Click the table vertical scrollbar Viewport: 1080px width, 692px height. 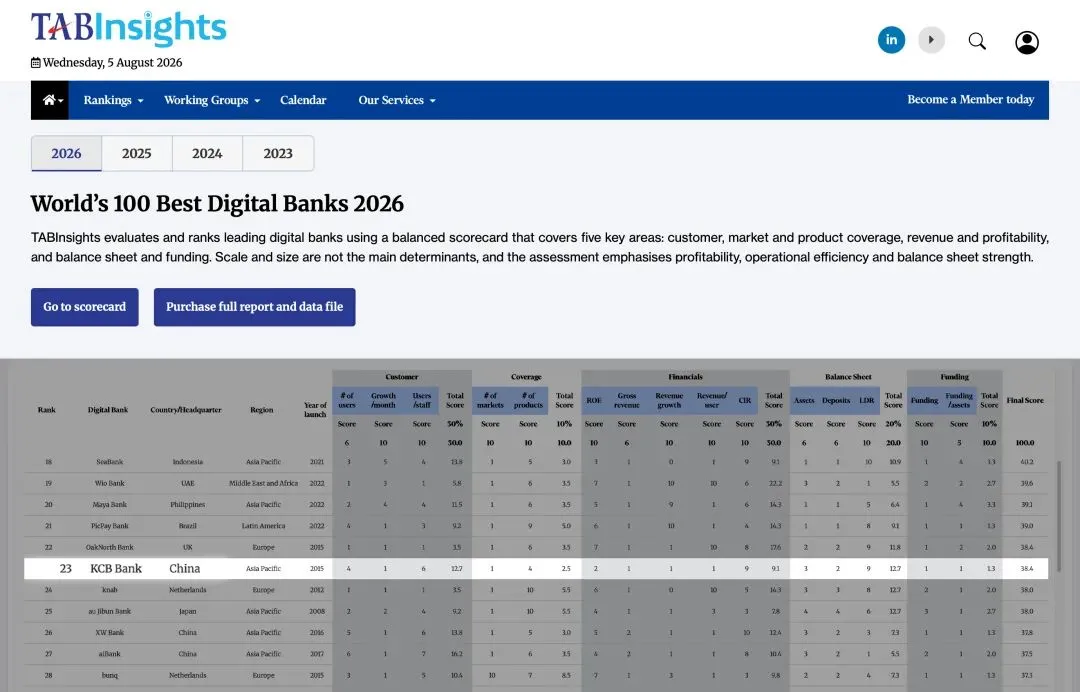click(1059, 516)
